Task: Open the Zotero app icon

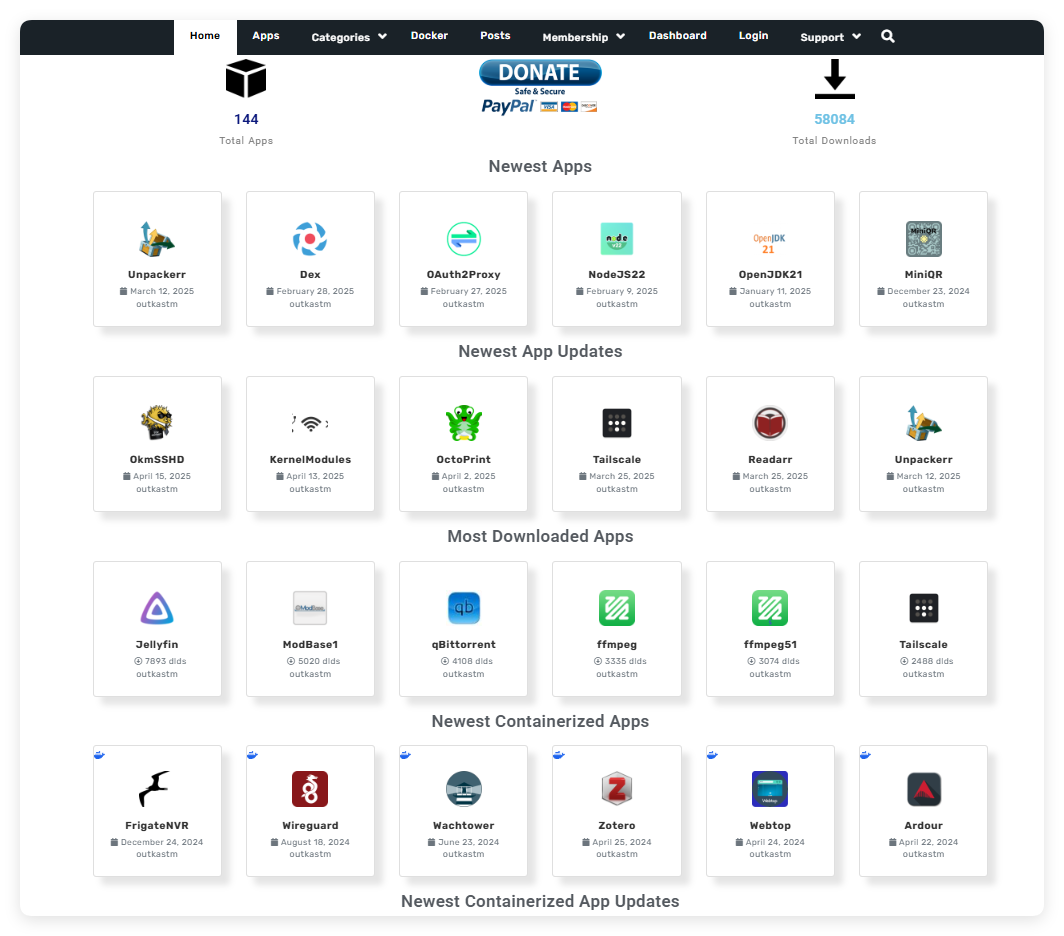Action: 617,789
